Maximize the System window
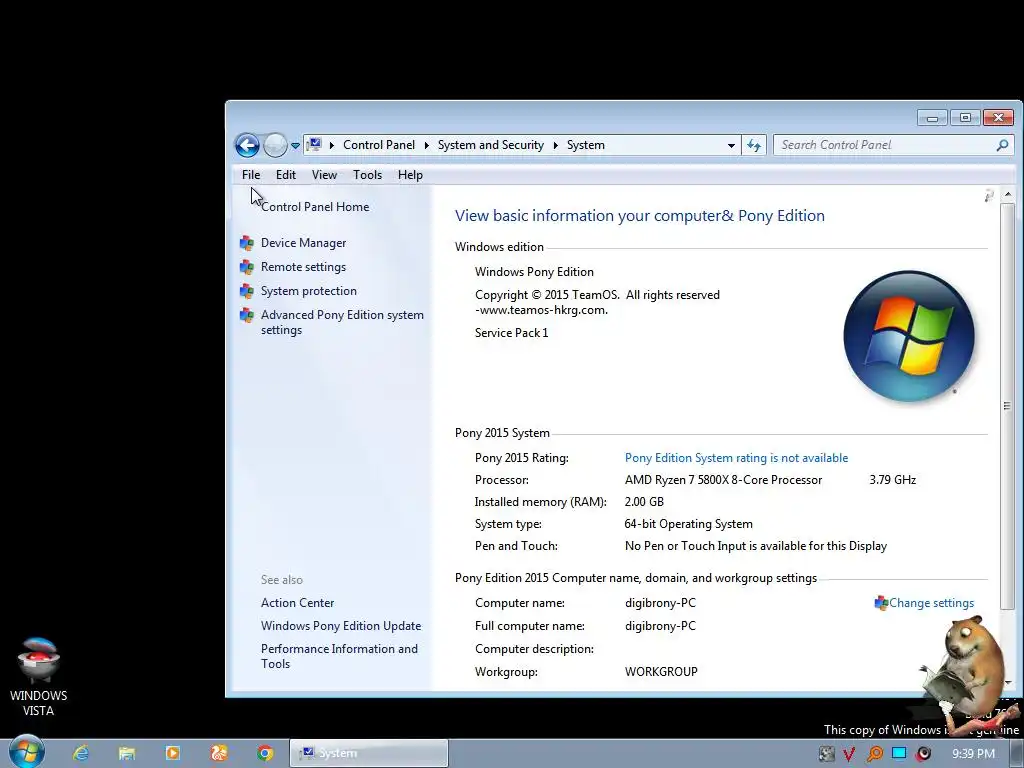 (x=965, y=118)
